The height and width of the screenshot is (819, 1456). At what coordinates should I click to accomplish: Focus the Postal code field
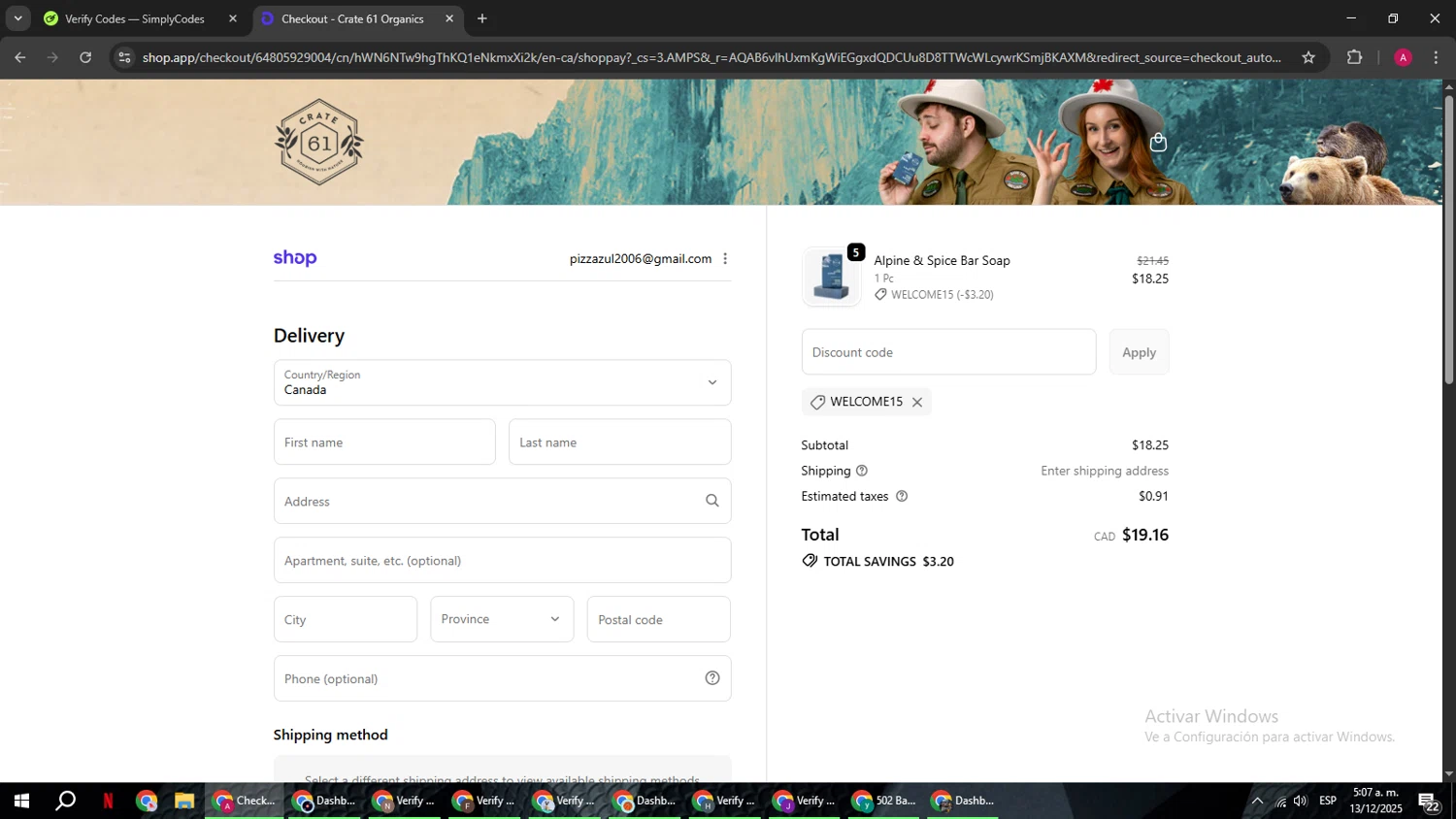[658, 619]
